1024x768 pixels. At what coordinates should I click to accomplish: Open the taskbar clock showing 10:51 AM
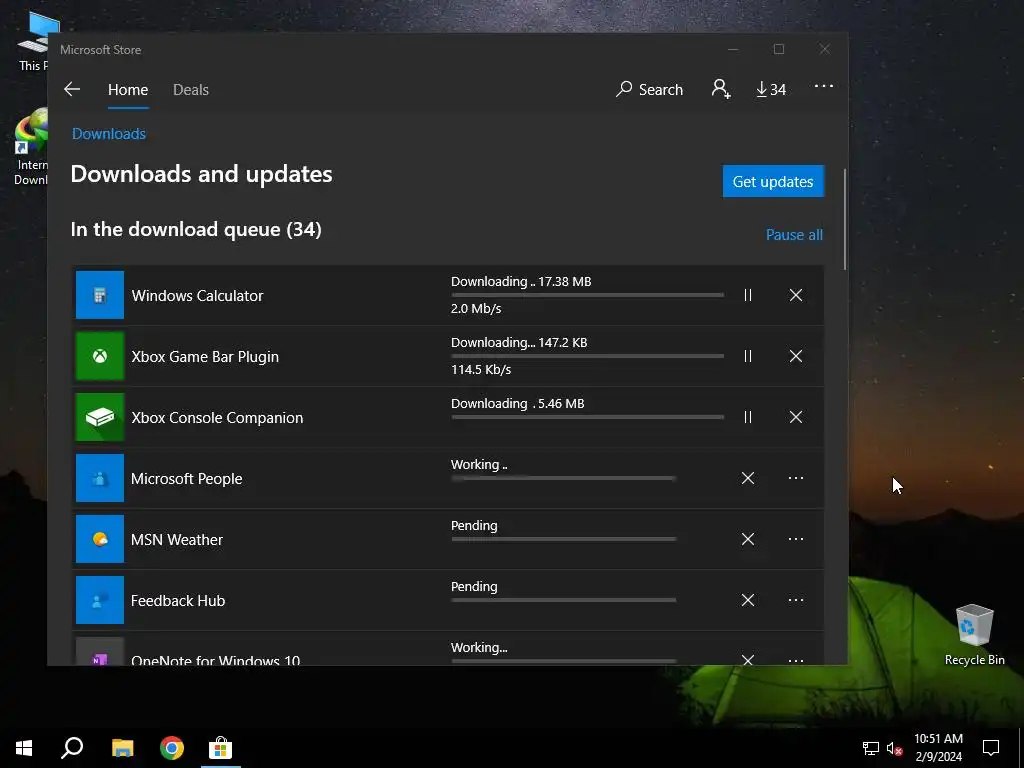click(938, 748)
